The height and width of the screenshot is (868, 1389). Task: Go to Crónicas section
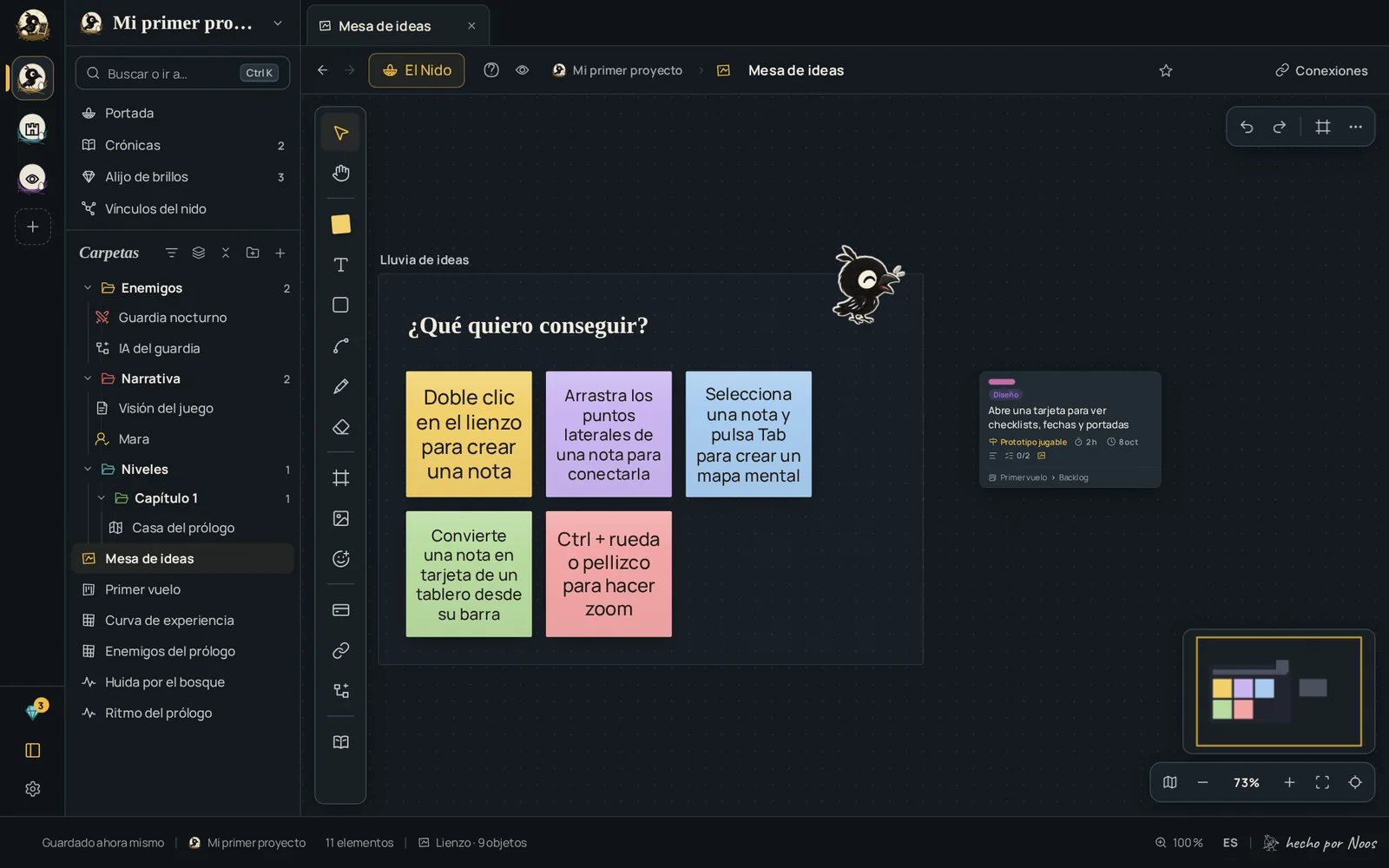(x=183, y=145)
